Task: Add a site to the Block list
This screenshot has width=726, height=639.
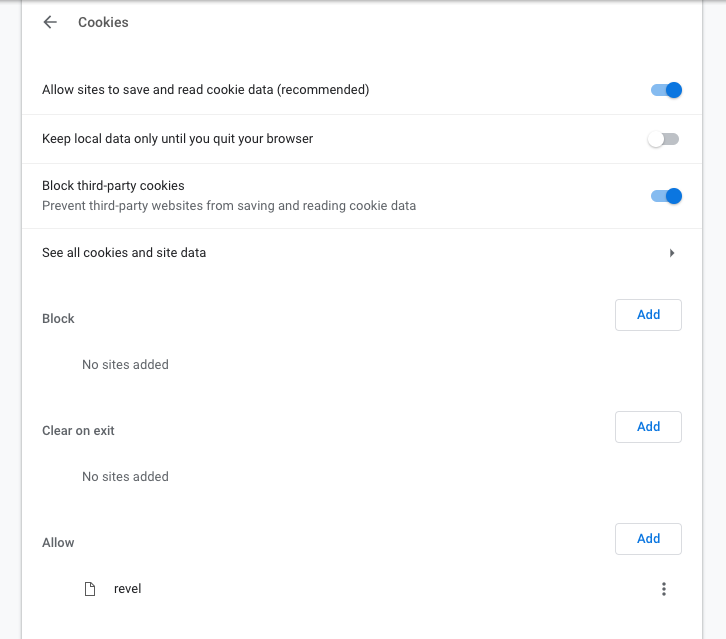Action: (x=648, y=315)
